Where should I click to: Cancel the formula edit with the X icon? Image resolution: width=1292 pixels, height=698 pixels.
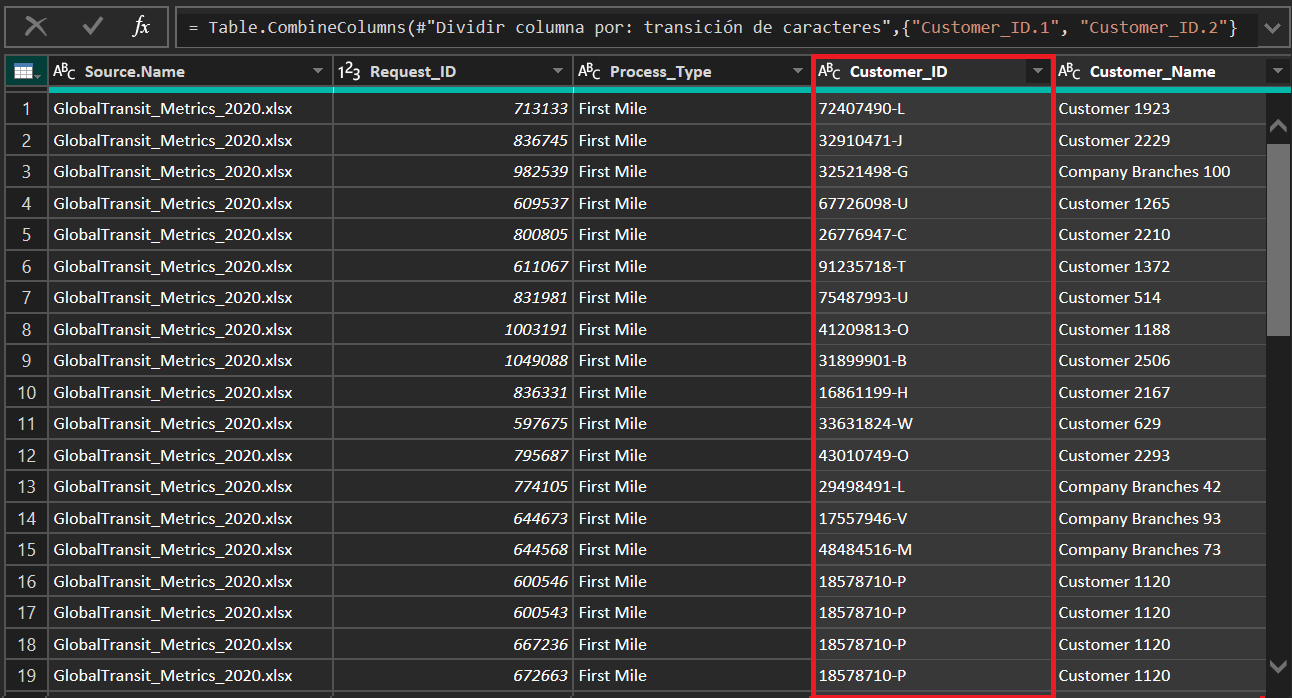(x=36, y=27)
